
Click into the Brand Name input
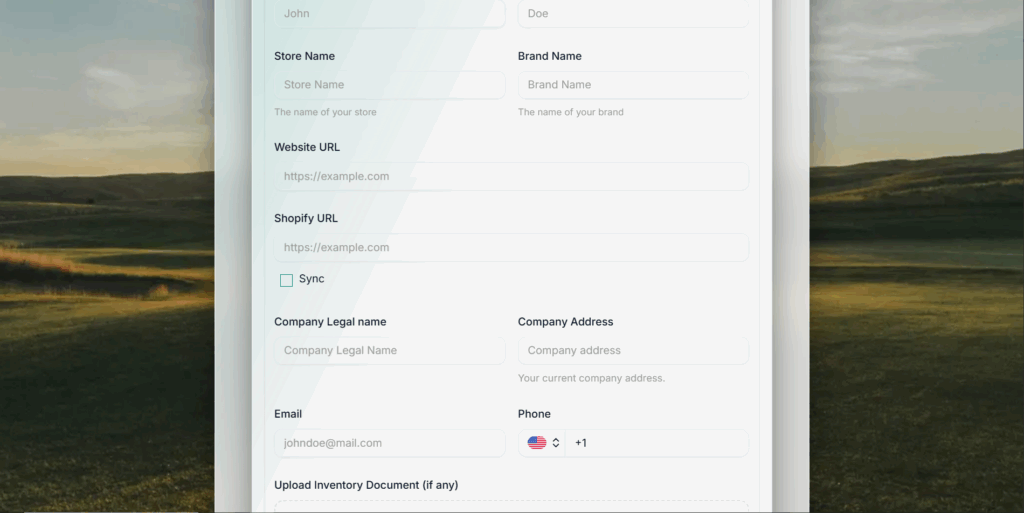click(x=633, y=85)
